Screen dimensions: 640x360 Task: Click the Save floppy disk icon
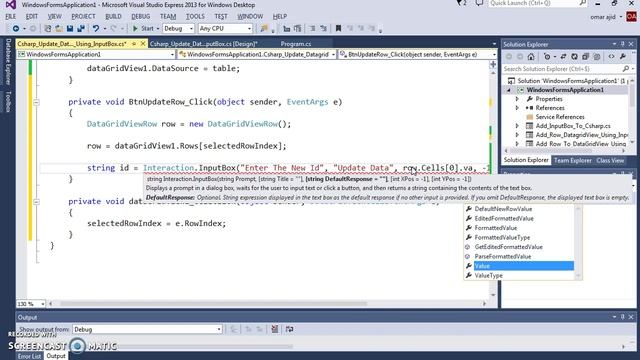coord(70,29)
